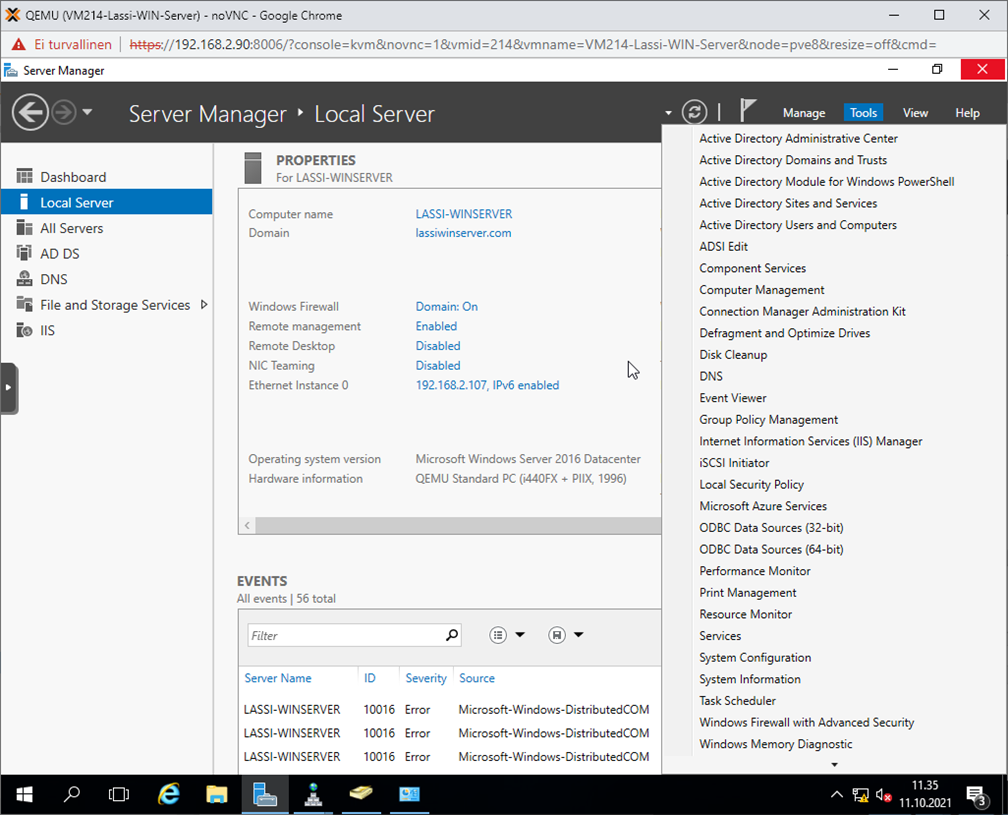The width and height of the screenshot is (1008, 815).
Task: Launch Performance Monitor
Action: 755,571
